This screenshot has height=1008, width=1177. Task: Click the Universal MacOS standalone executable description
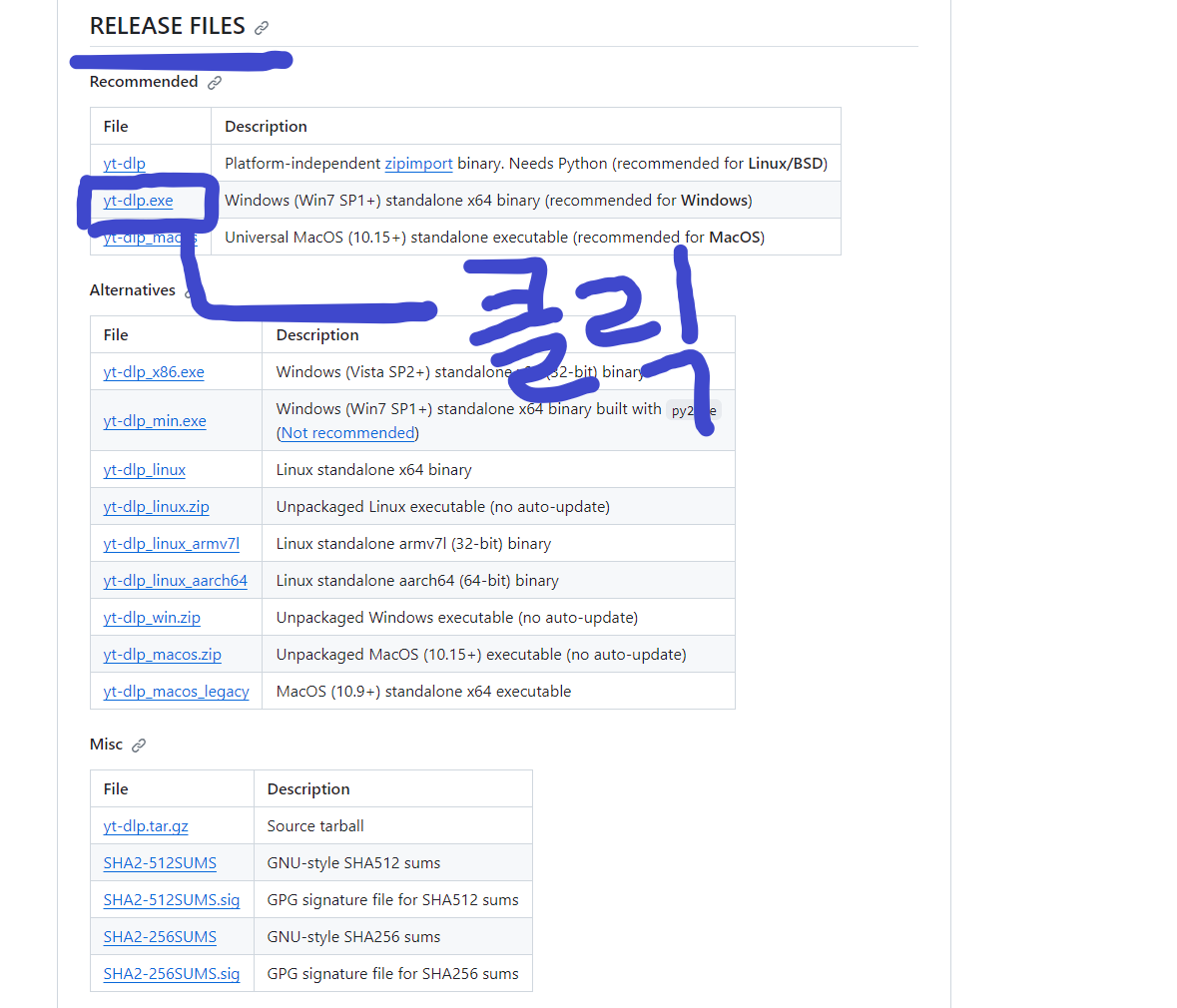click(495, 238)
